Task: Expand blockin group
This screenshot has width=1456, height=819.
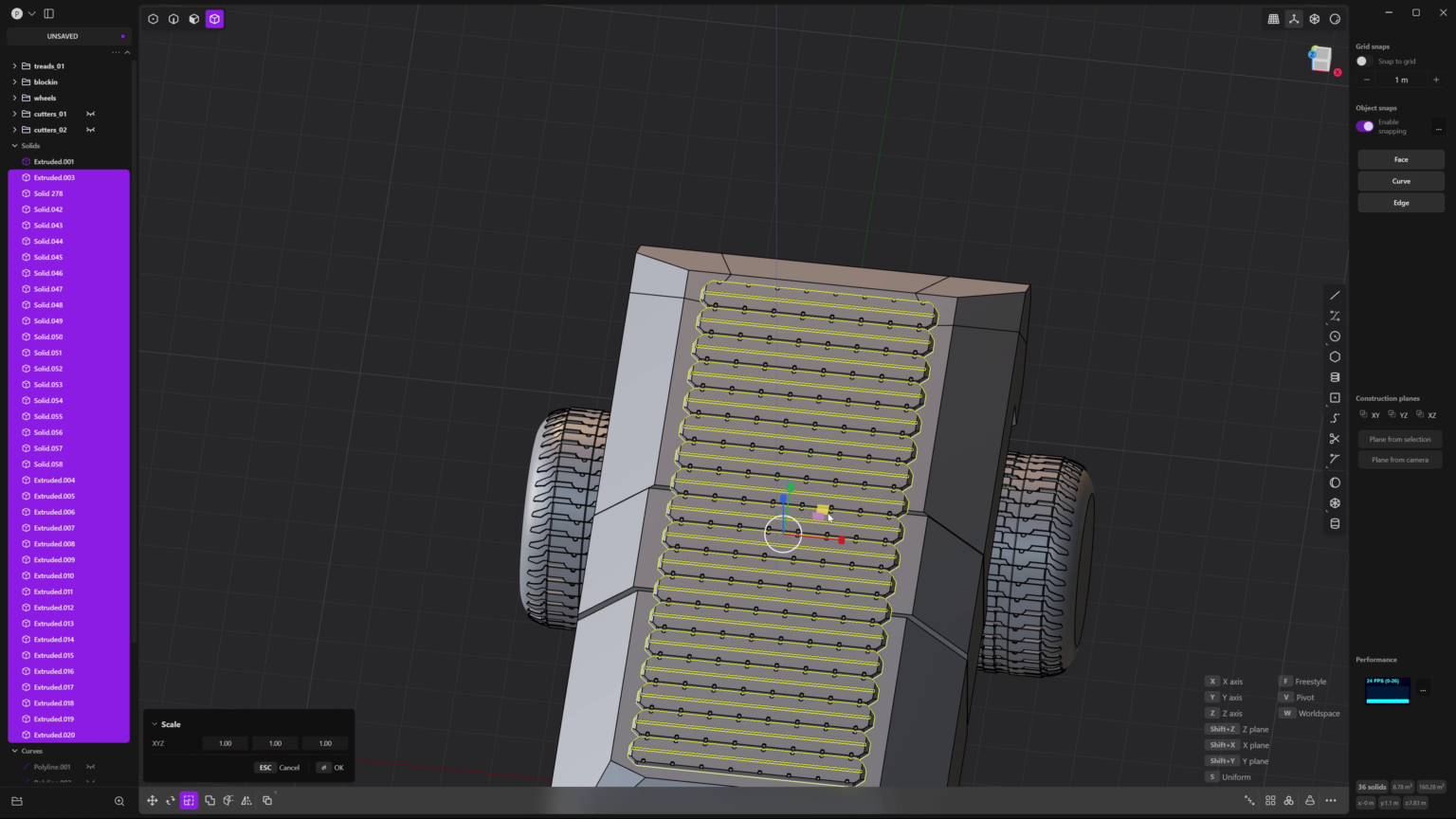Action: (x=14, y=82)
